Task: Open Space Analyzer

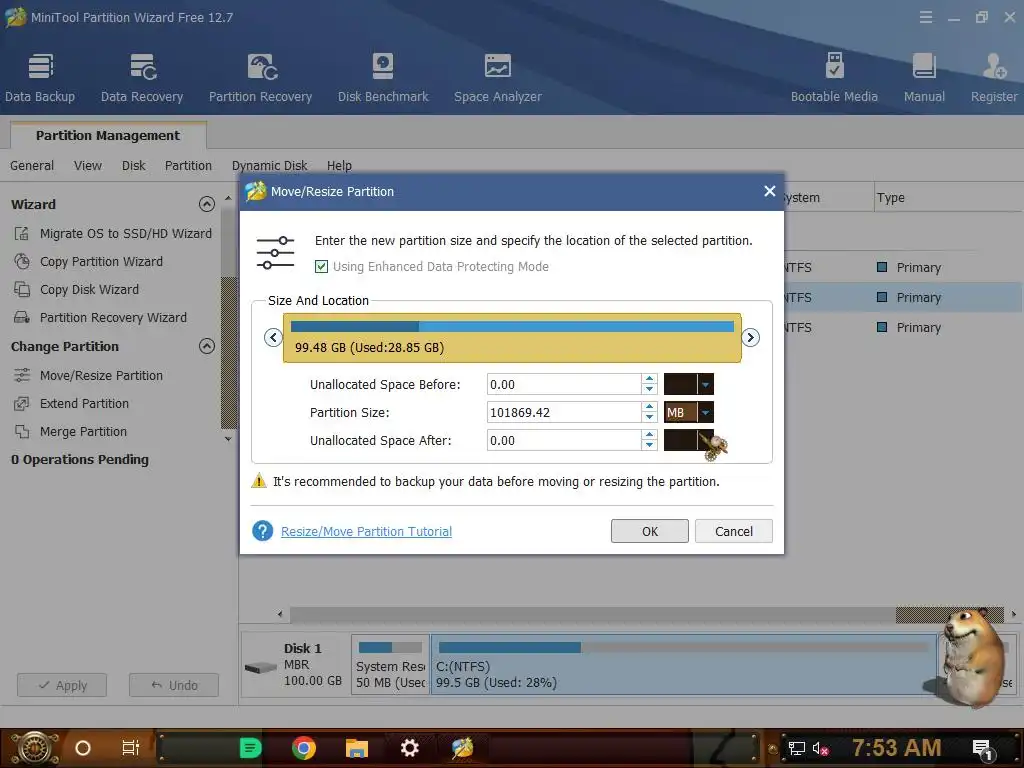Action: pos(498,78)
